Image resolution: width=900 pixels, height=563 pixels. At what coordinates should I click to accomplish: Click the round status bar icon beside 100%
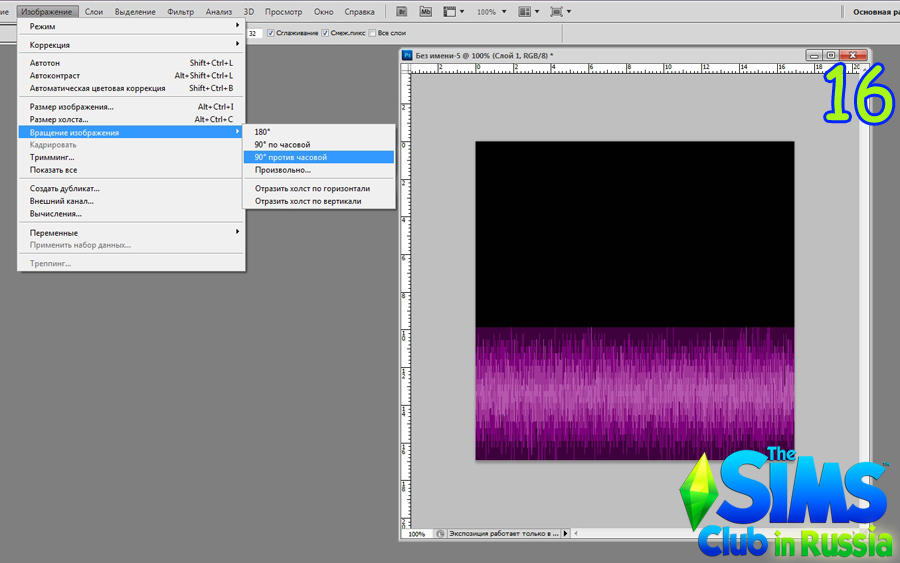tap(440, 534)
